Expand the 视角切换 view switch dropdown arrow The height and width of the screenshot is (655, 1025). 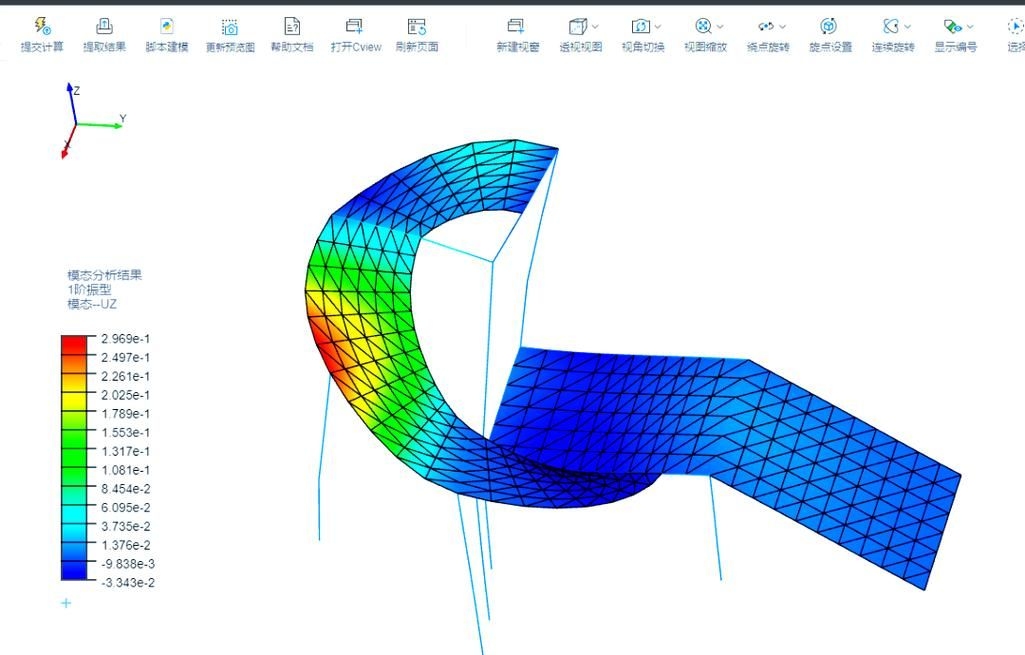tap(658, 27)
